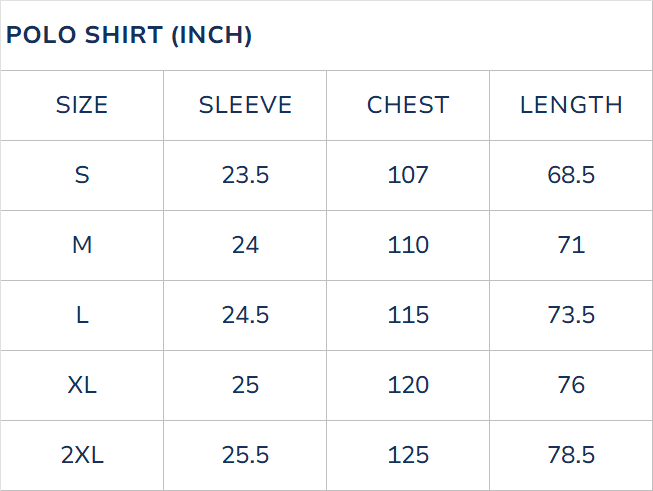This screenshot has width=653, height=491.
Task: Select size M row label
Action: point(82,245)
